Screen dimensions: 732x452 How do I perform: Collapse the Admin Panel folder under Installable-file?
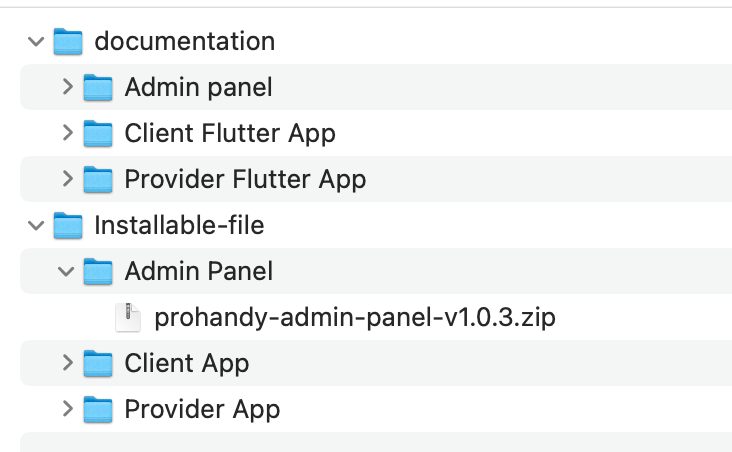point(66,271)
